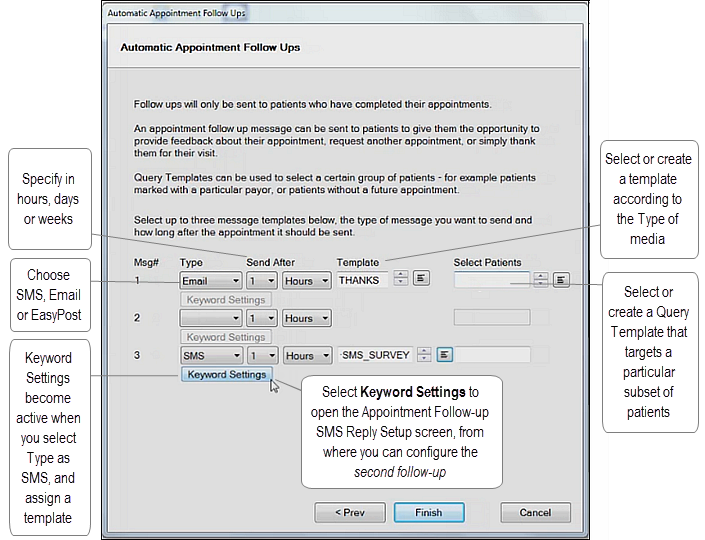The height and width of the screenshot is (540, 705).
Task: Click Select Patients field in message 1
Action: (492, 280)
